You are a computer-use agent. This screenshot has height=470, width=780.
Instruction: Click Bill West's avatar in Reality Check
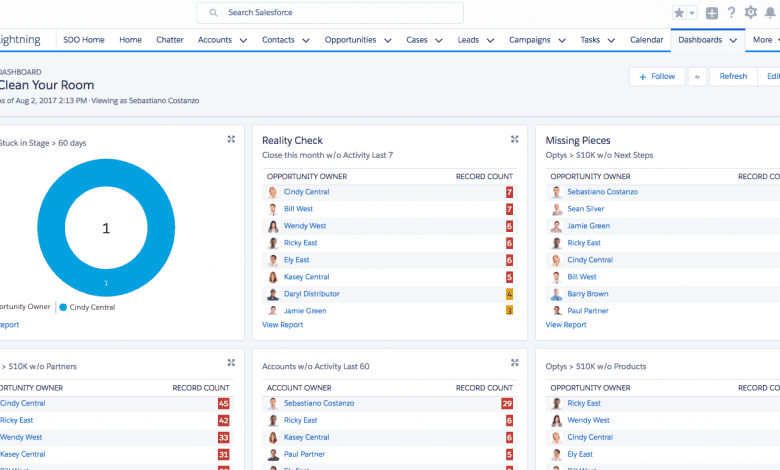coord(273,209)
